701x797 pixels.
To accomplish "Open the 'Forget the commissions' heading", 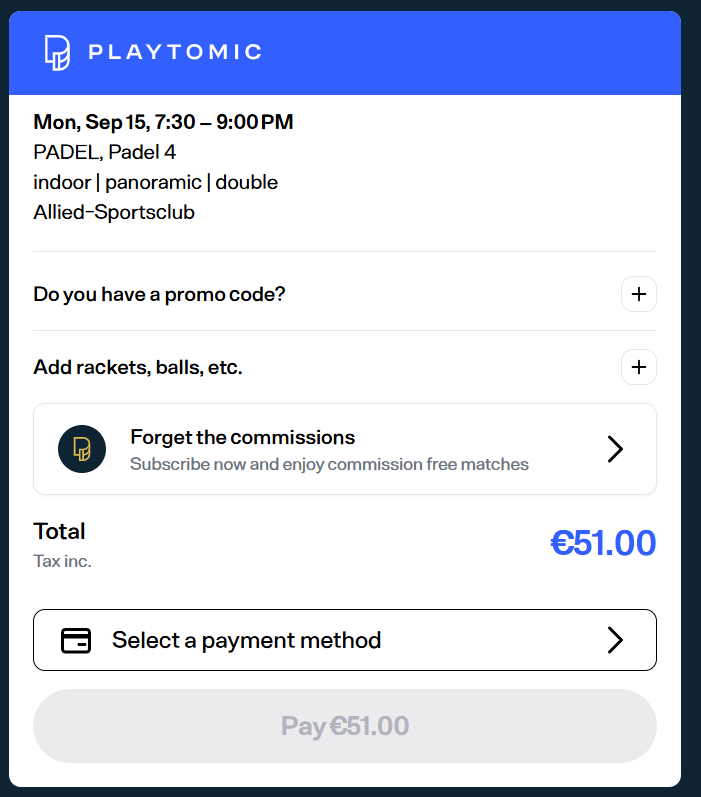I will [x=242, y=437].
